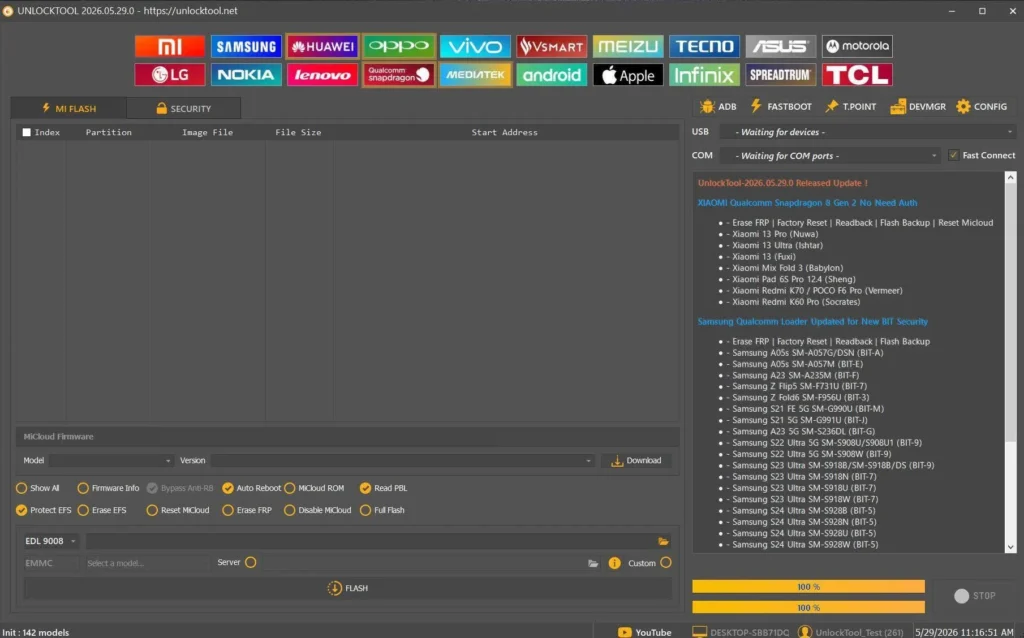Click the upper 100% progress bar

pos(808,586)
